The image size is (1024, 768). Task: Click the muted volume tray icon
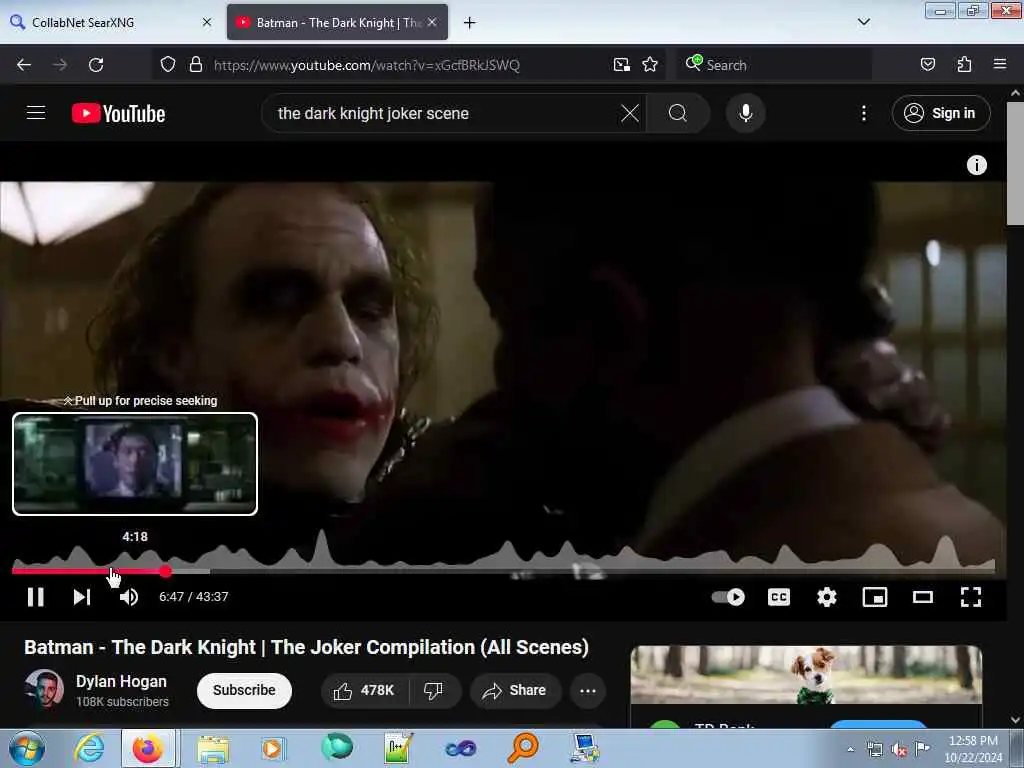(x=899, y=749)
